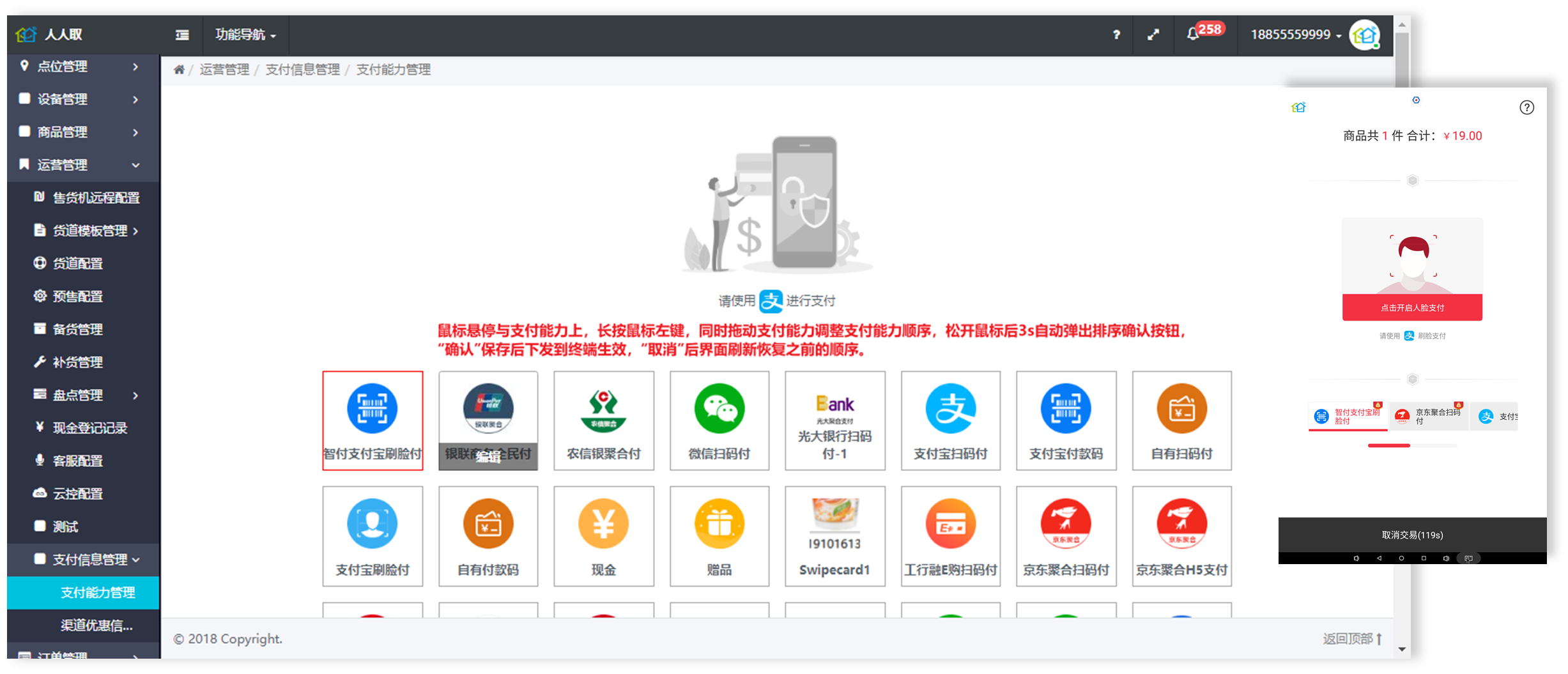The width and height of the screenshot is (1568, 674).
Task: Open 补货管理 in sidebar
Action: (83, 362)
